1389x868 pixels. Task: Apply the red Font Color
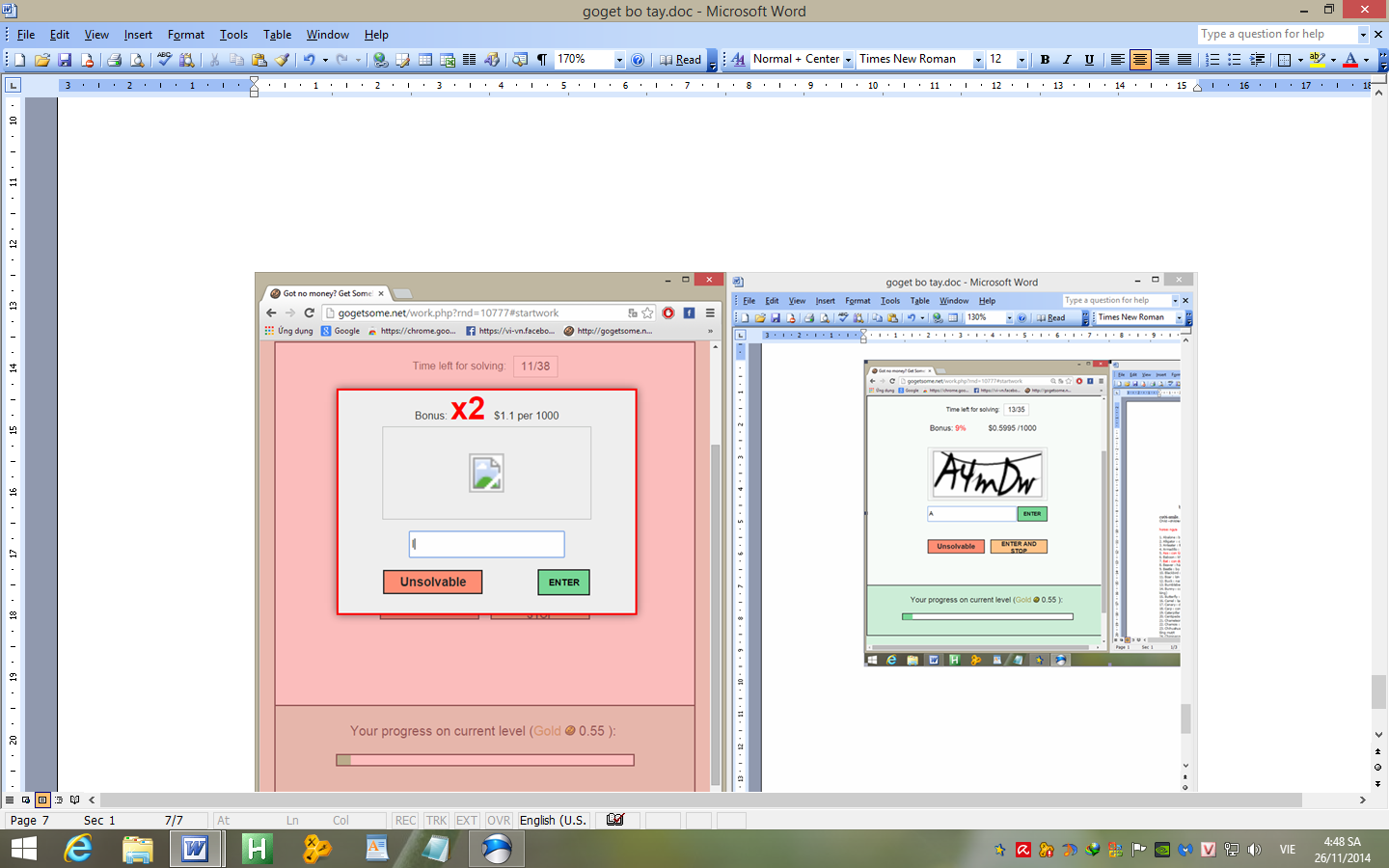[1350, 60]
